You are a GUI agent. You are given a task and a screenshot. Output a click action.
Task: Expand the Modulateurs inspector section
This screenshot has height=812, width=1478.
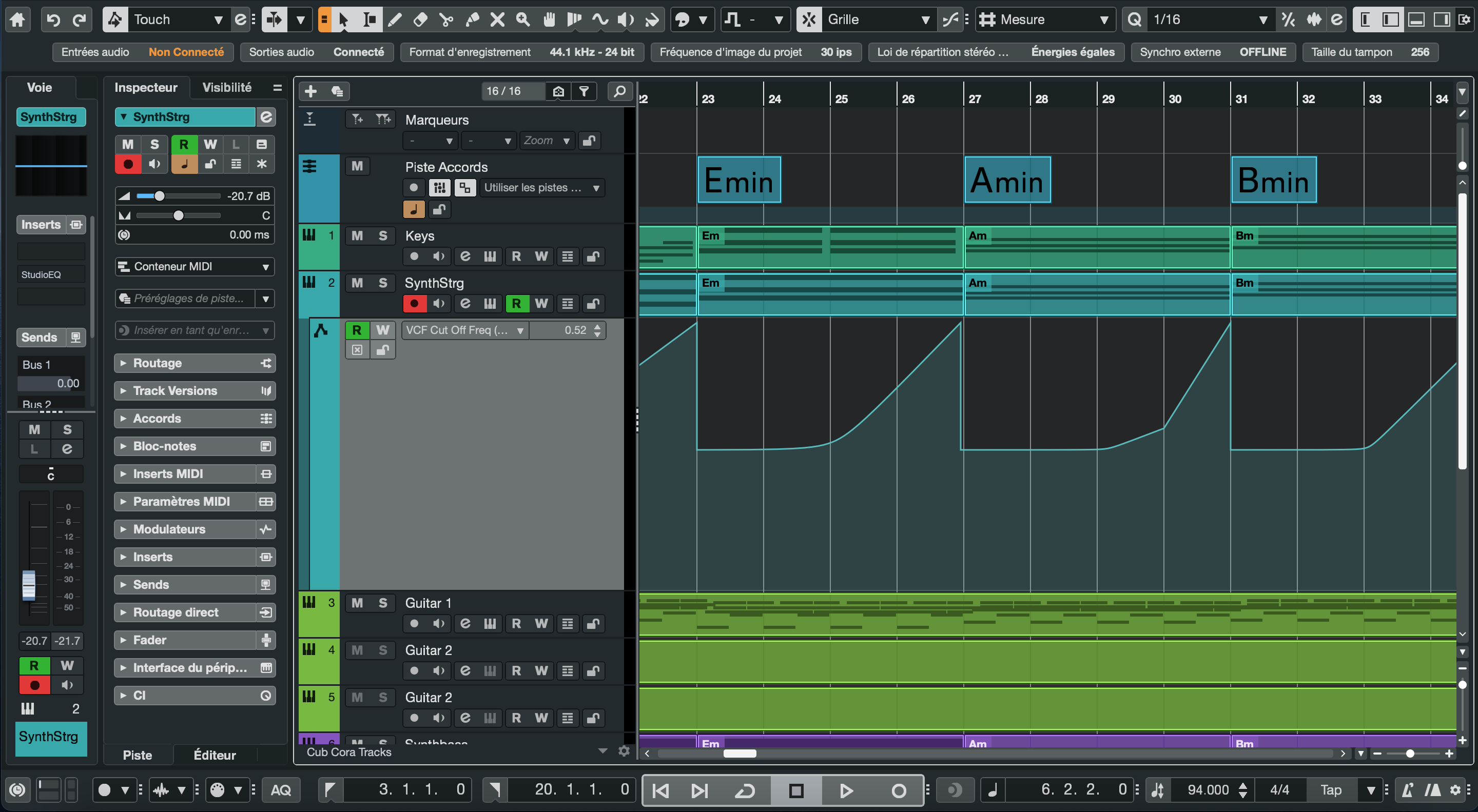[x=195, y=529]
